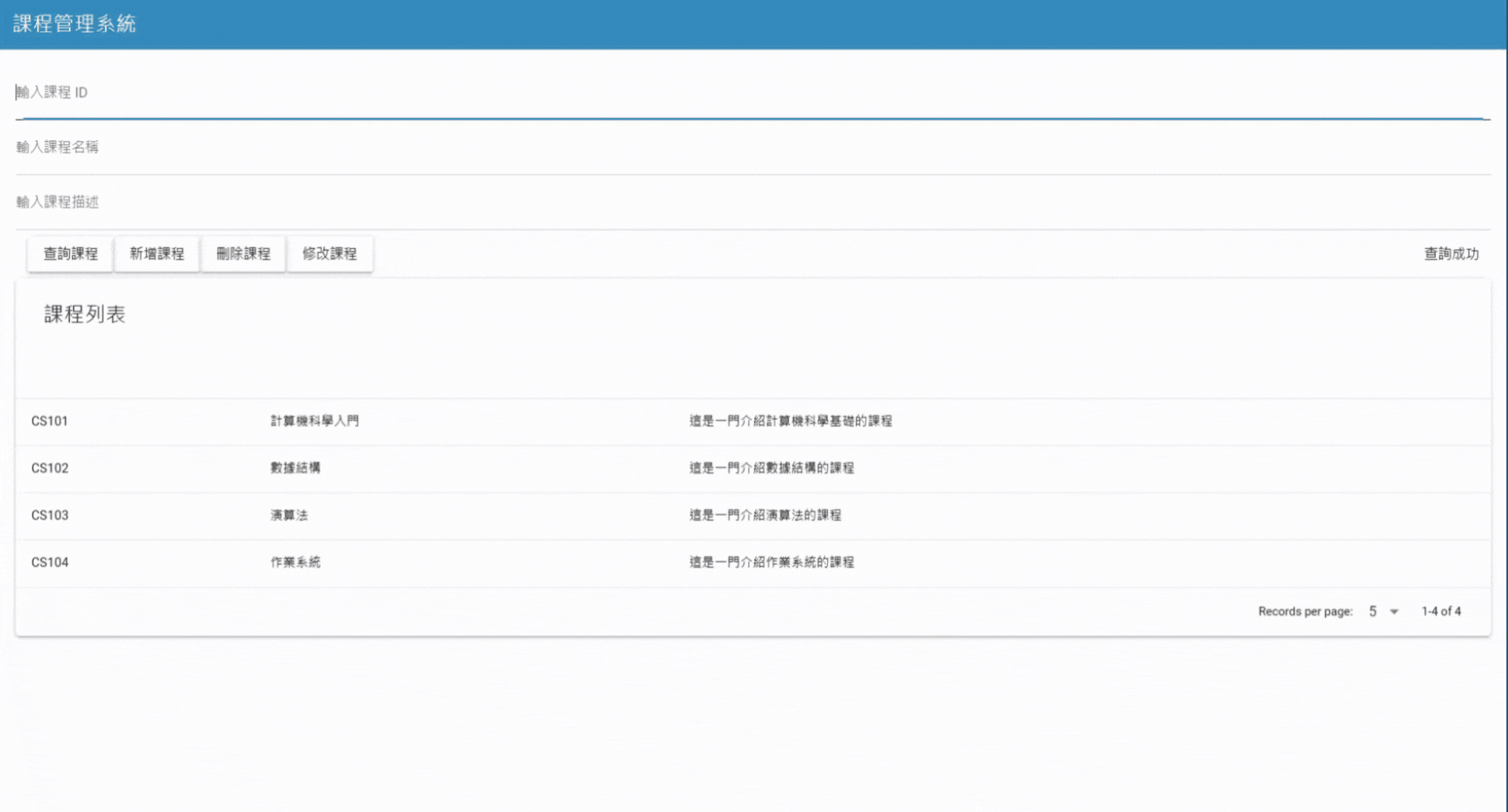
Task: Activate the 輸入課程描述 text field
Action: (752, 202)
